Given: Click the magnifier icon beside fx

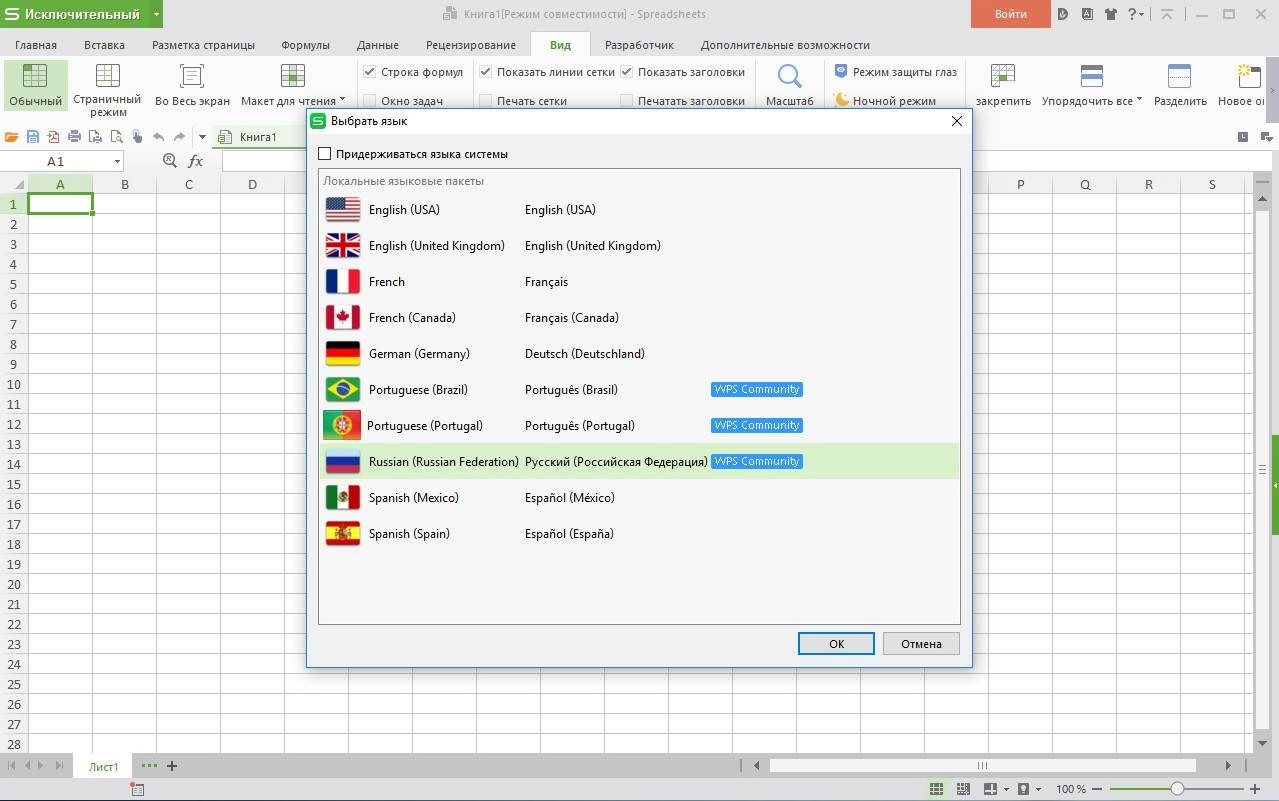Looking at the screenshot, I should coord(170,161).
